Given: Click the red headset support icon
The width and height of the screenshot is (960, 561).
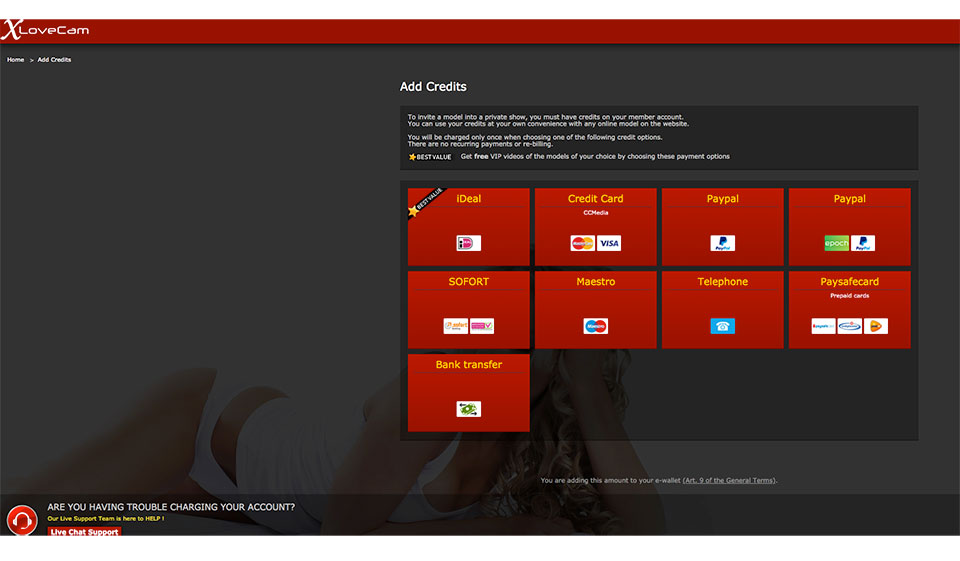Looking at the screenshot, I should (x=22, y=520).
